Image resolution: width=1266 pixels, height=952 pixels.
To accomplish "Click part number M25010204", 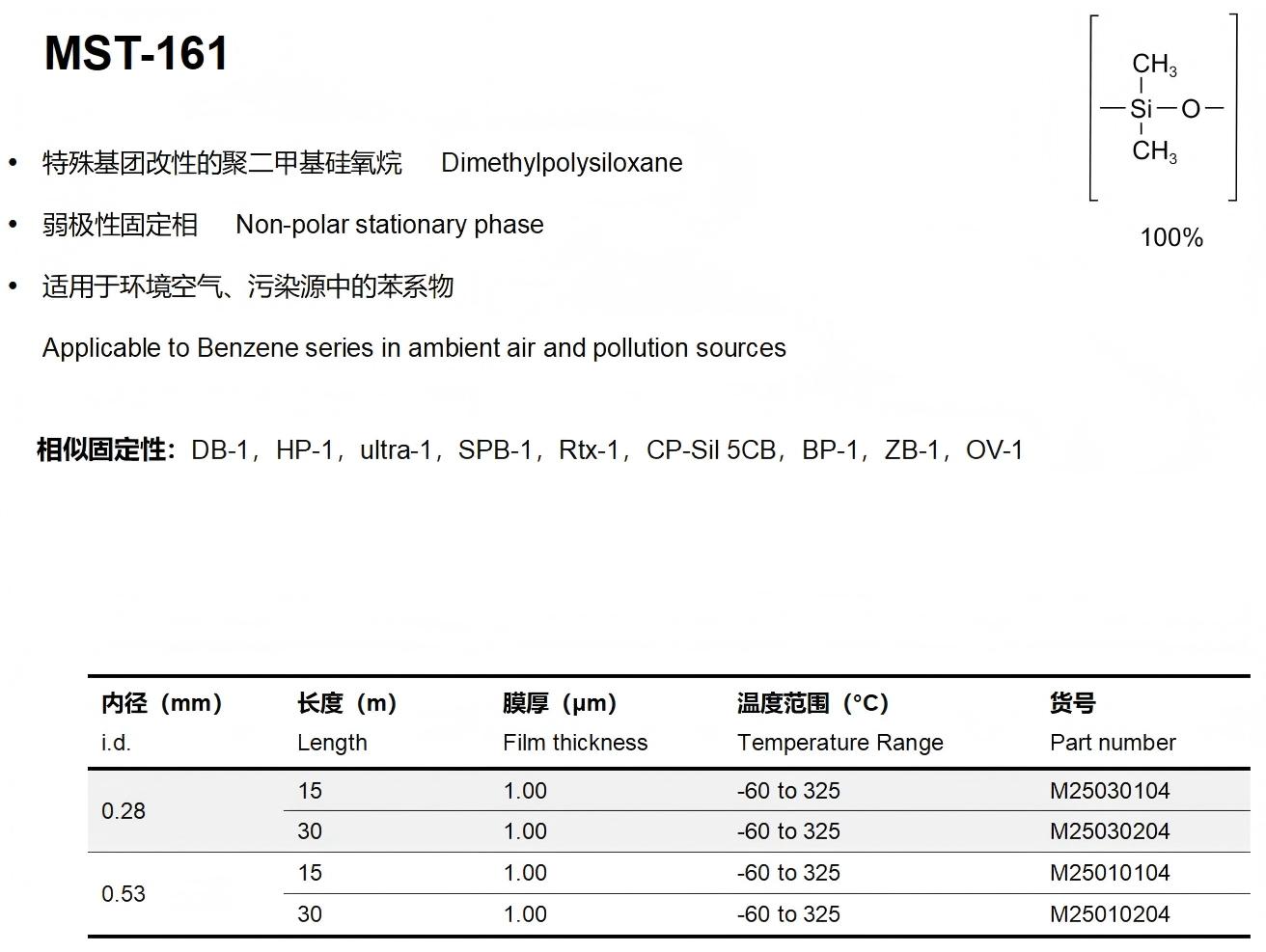I will (x=1110, y=914).
